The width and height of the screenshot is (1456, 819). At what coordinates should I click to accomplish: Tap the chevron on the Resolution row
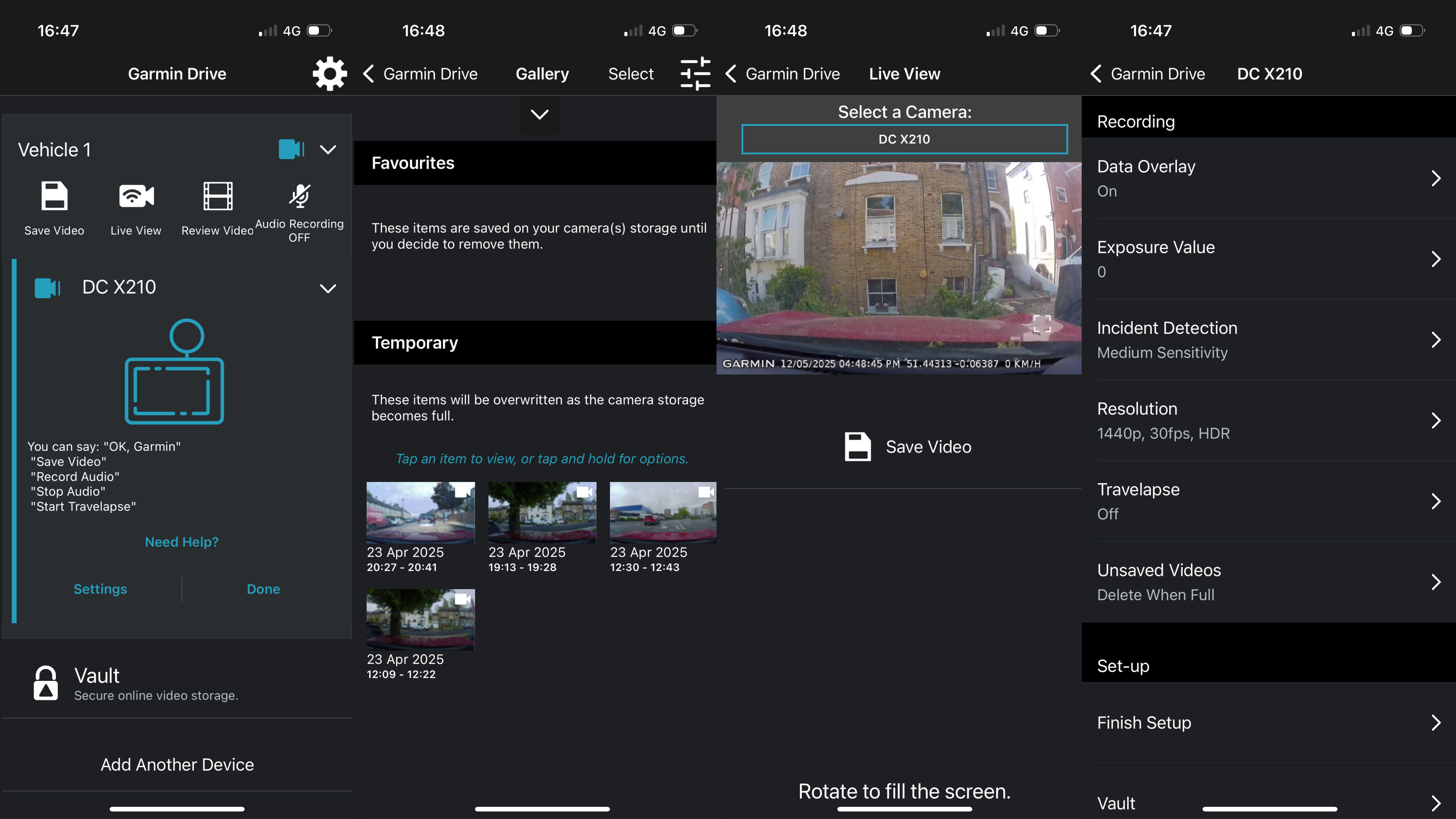(1436, 420)
